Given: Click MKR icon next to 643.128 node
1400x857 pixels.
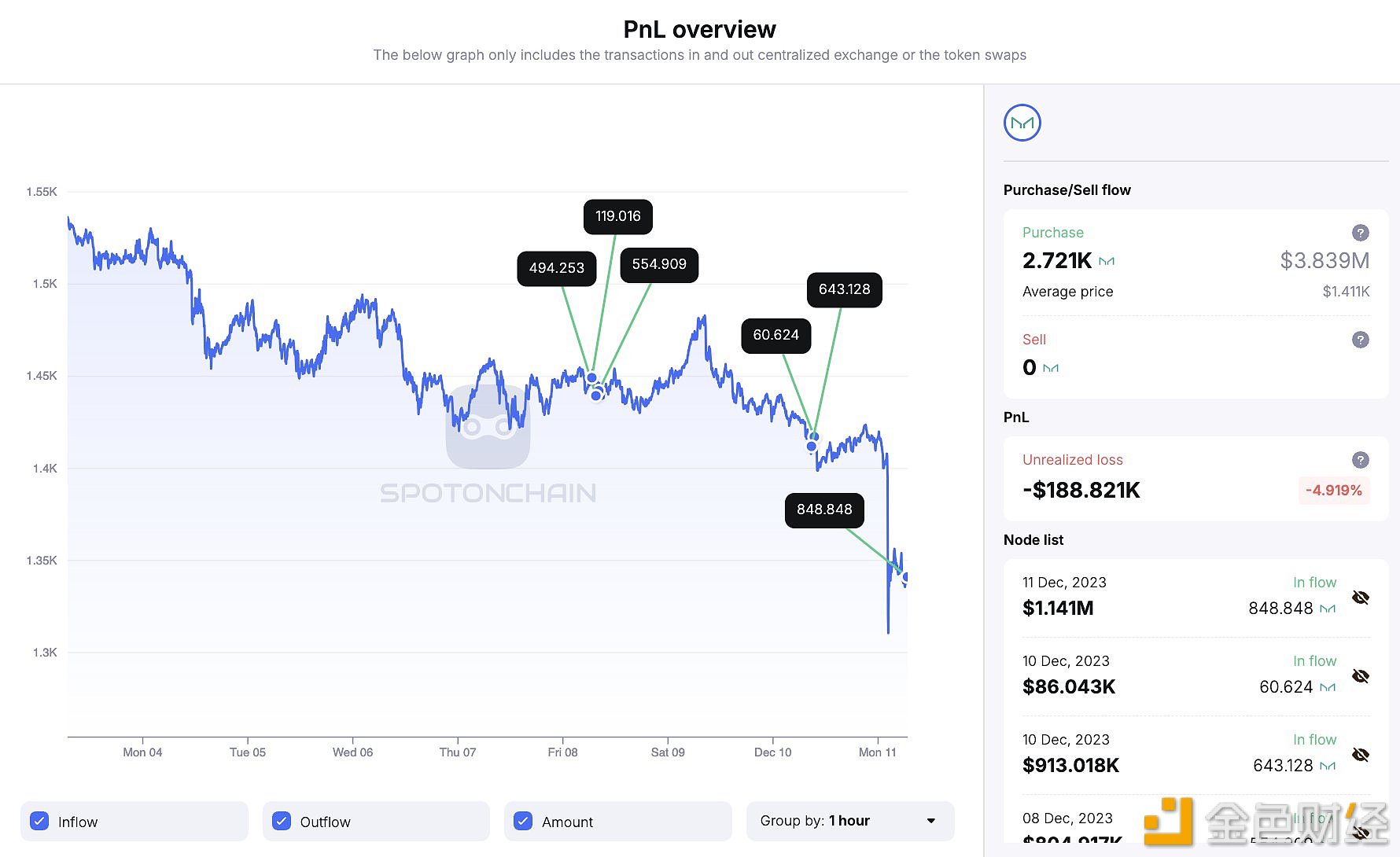Looking at the screenshot, I should [1328, 766].
